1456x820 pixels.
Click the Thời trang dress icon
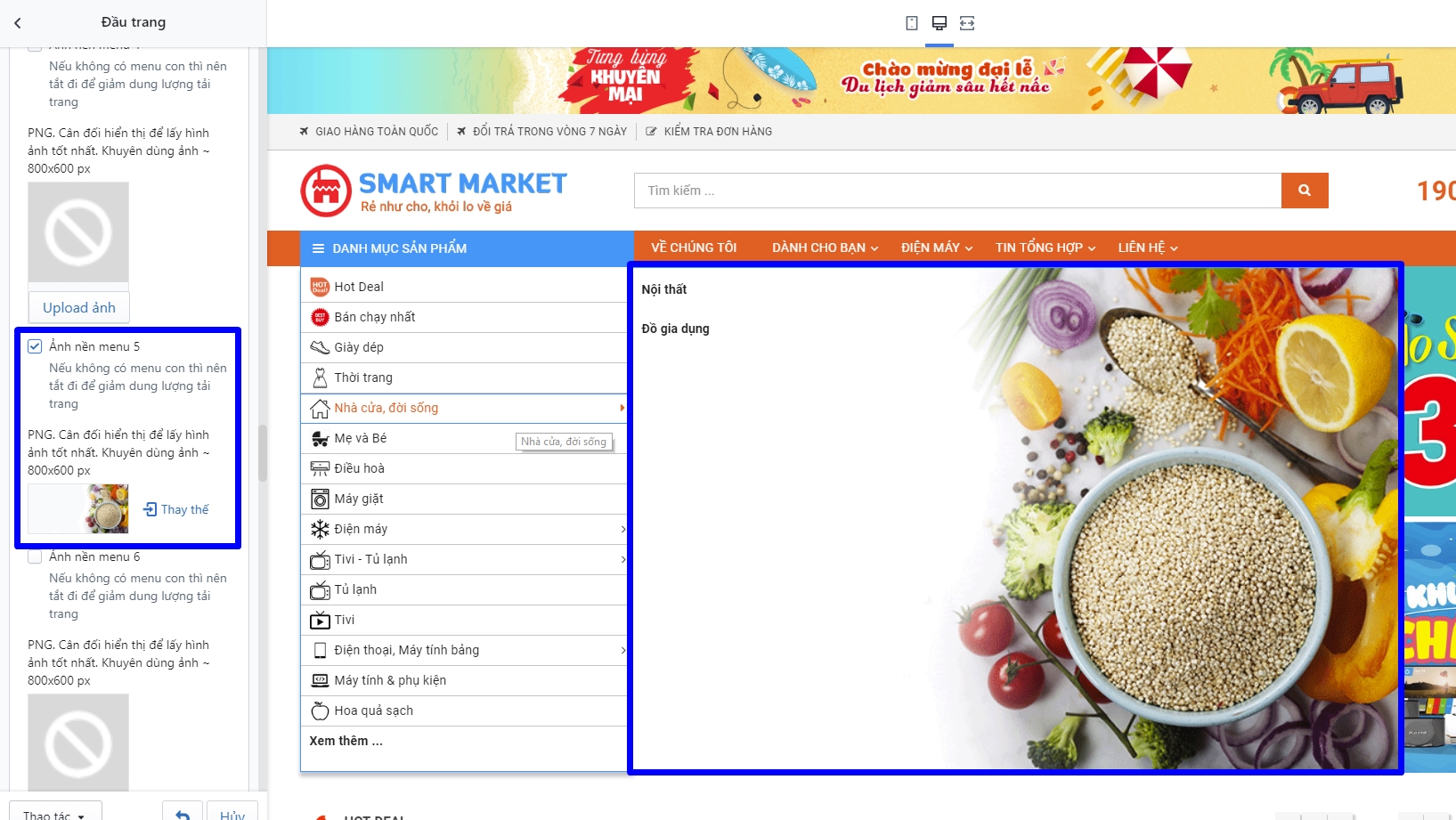pyautogui.click(x=320, y=378)
